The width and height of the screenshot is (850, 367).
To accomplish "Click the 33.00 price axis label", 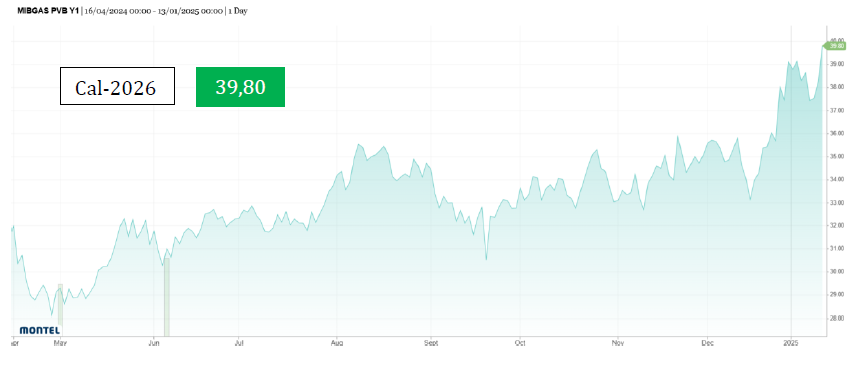I will 837,203.
